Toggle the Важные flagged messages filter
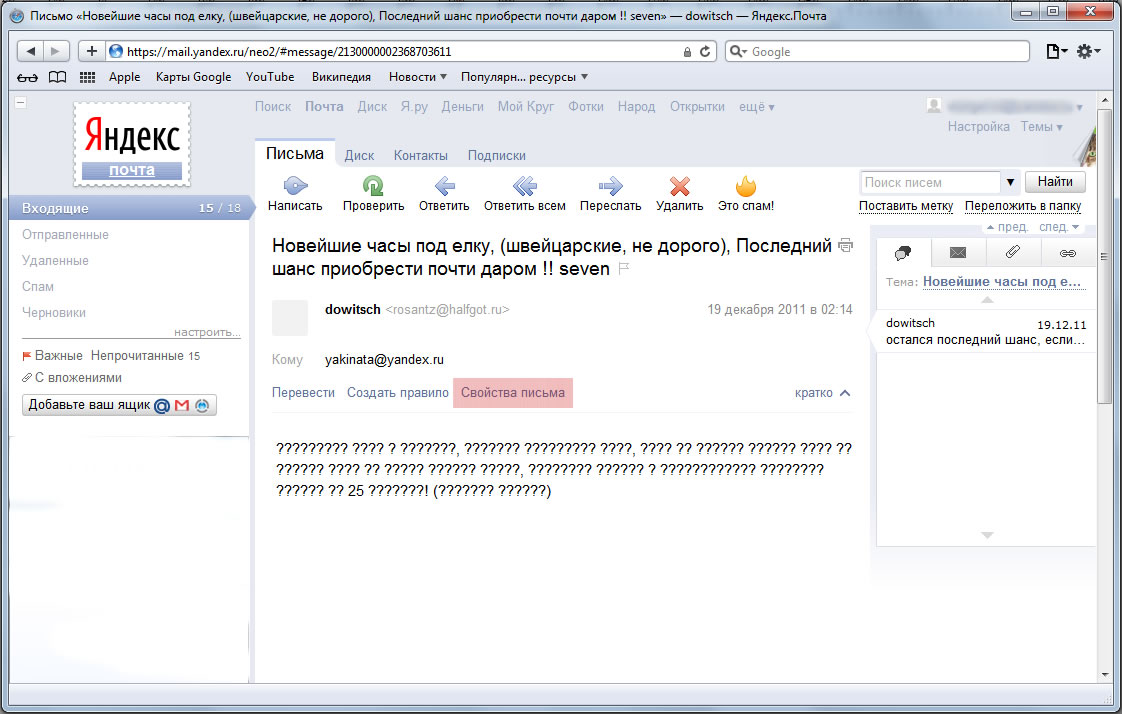 [x=52, y=356]
